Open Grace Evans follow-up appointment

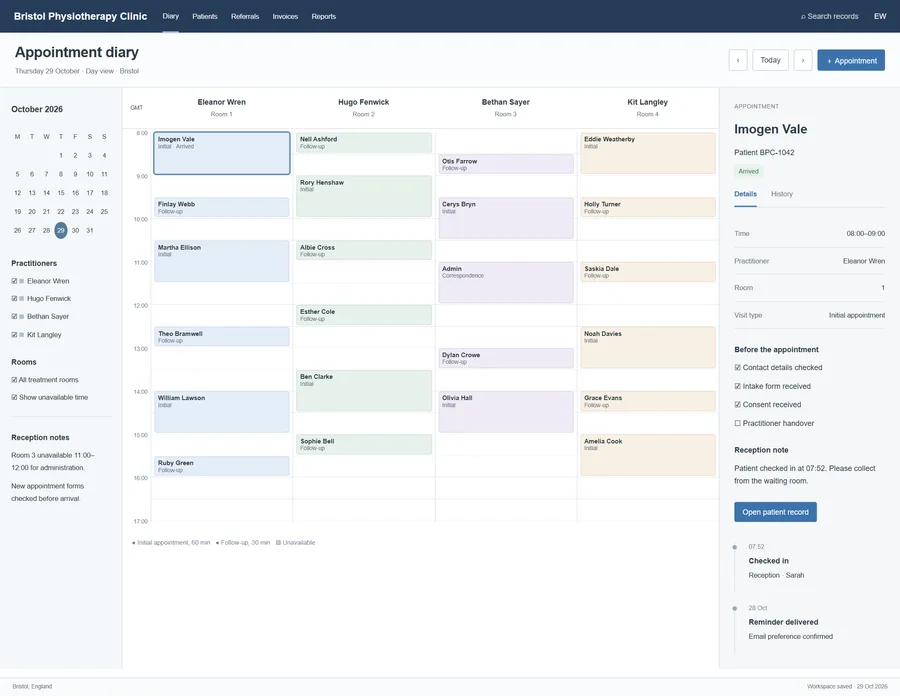coord(648,401)
